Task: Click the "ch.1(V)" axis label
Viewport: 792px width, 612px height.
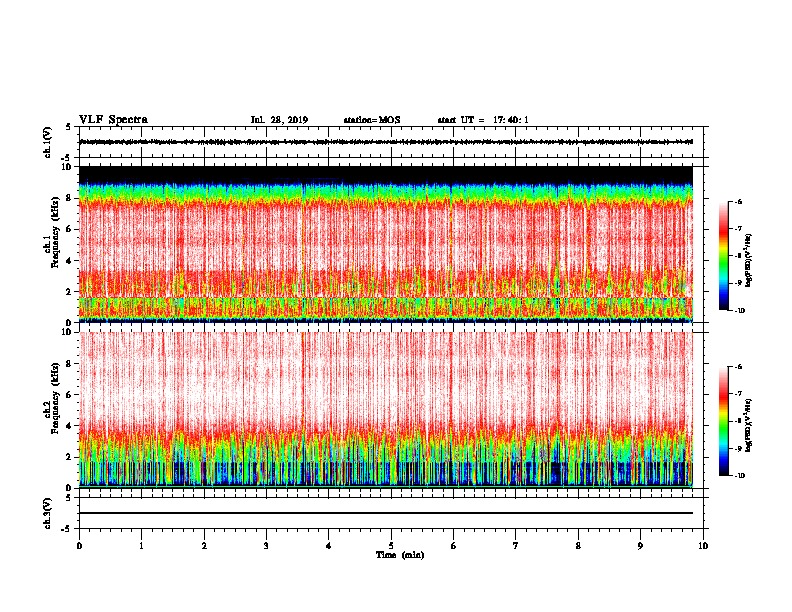Action: click(47, 142)
